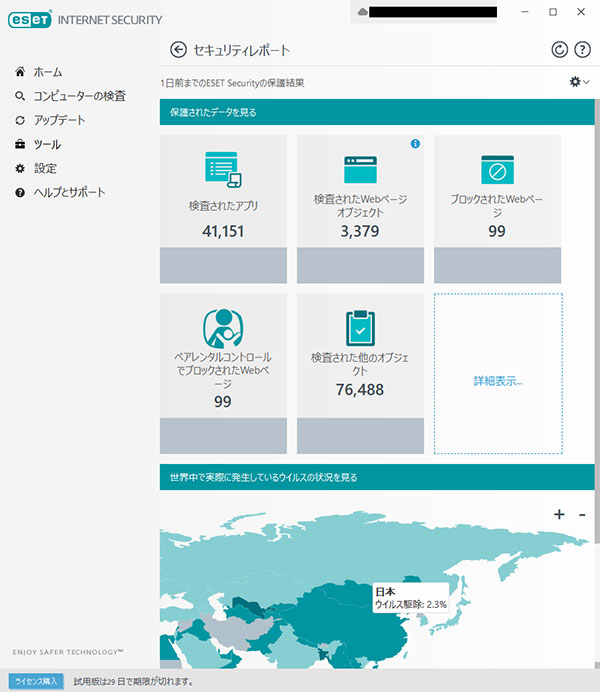The height and width of the screenshot is (692, 600).
Task: Click 日本 ウイルス駆除 2.3% tooltip
Action: coord(411,598)
